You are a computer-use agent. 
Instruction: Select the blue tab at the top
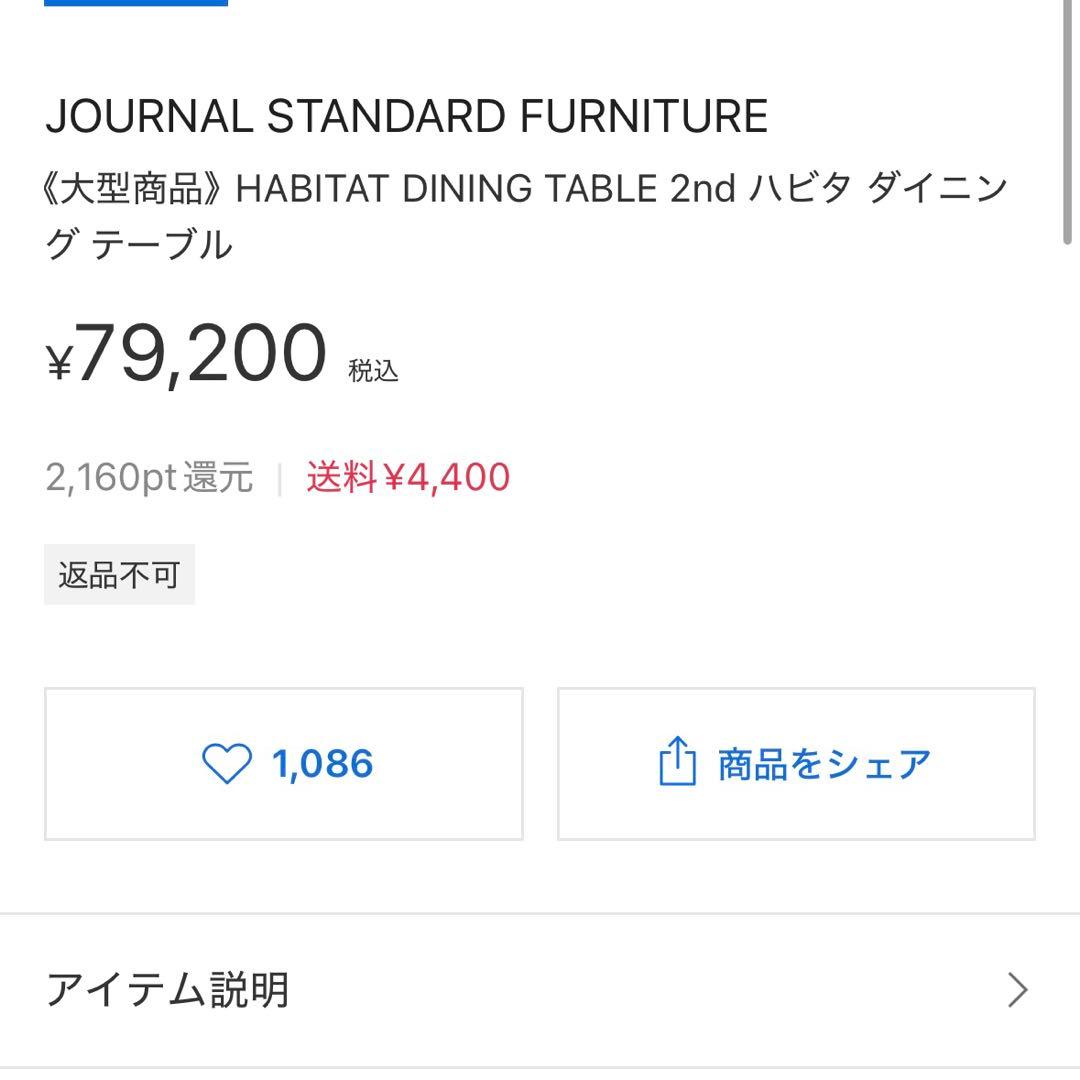tap(135, 4)
